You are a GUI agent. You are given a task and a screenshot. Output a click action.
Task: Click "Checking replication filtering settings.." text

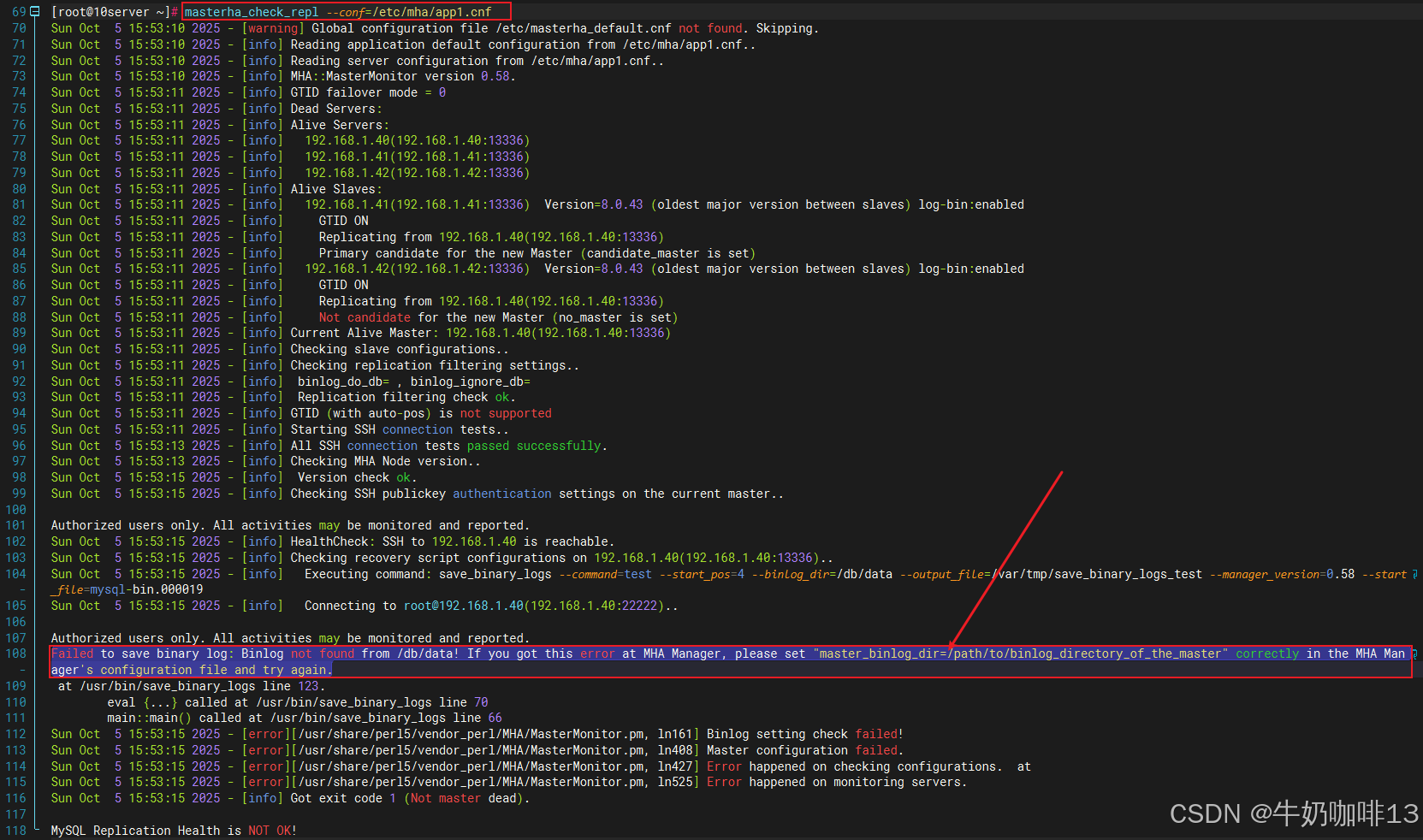point(435,365)
